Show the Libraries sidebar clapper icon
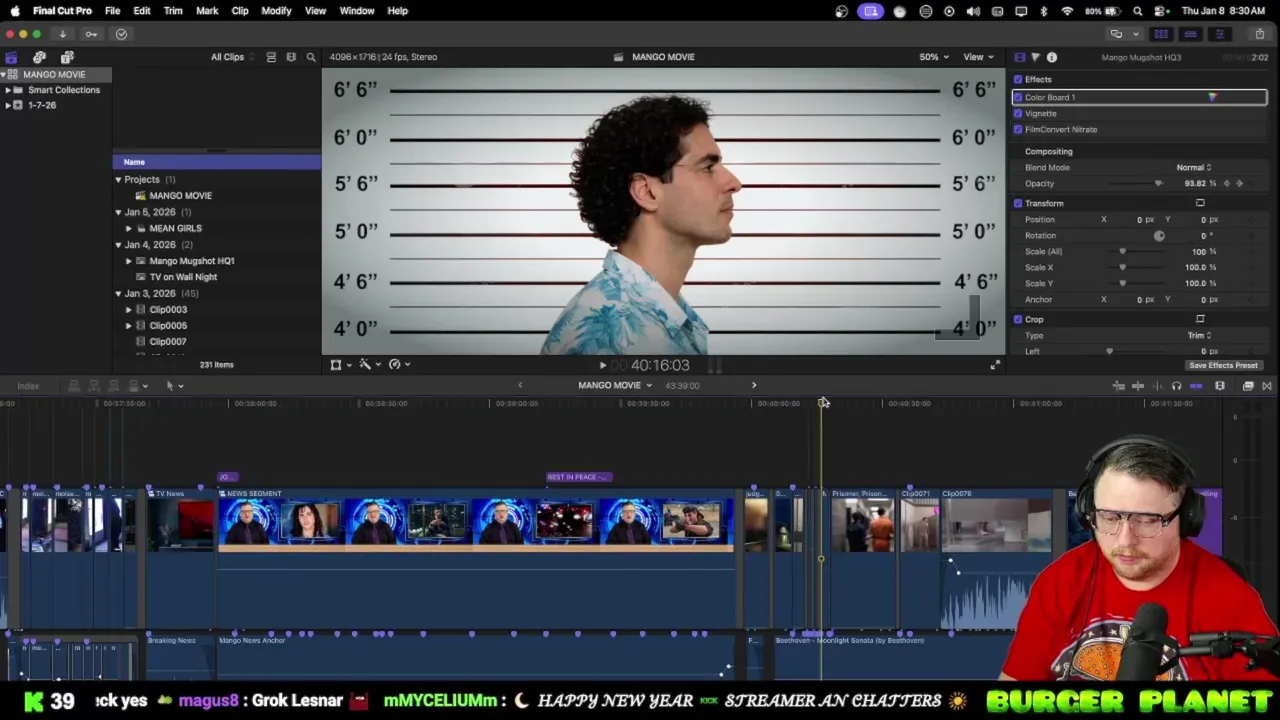The width and height of the screenshot is (1280, 720). 11,57
